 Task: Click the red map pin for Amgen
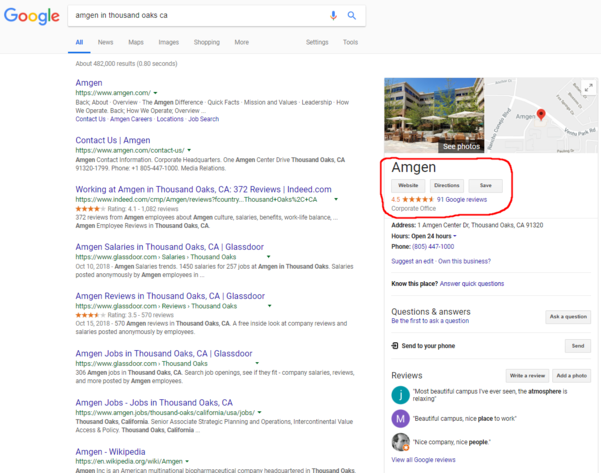tap(541, 114)
